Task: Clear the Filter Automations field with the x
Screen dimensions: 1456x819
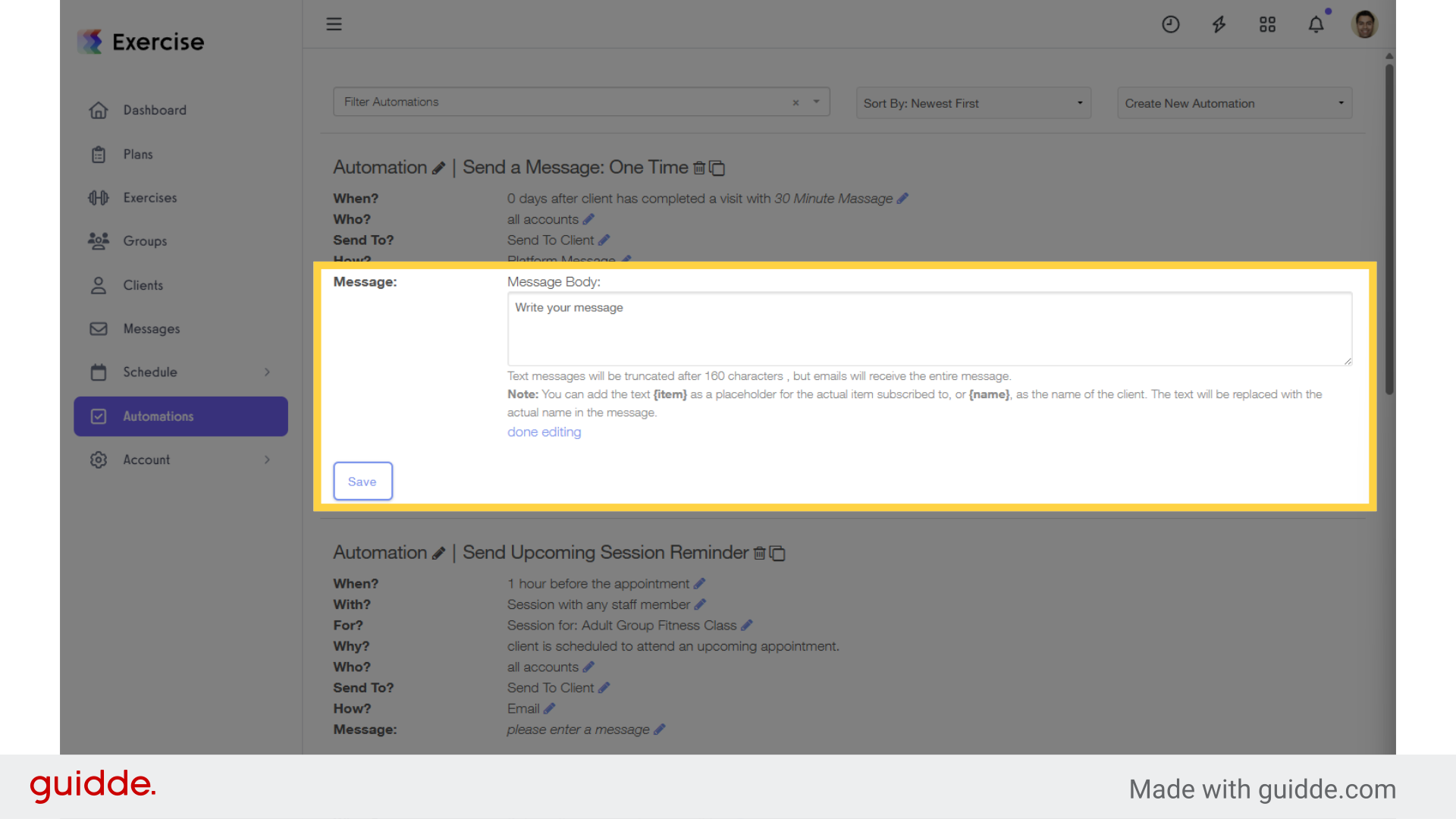Action: click(795, 102)
